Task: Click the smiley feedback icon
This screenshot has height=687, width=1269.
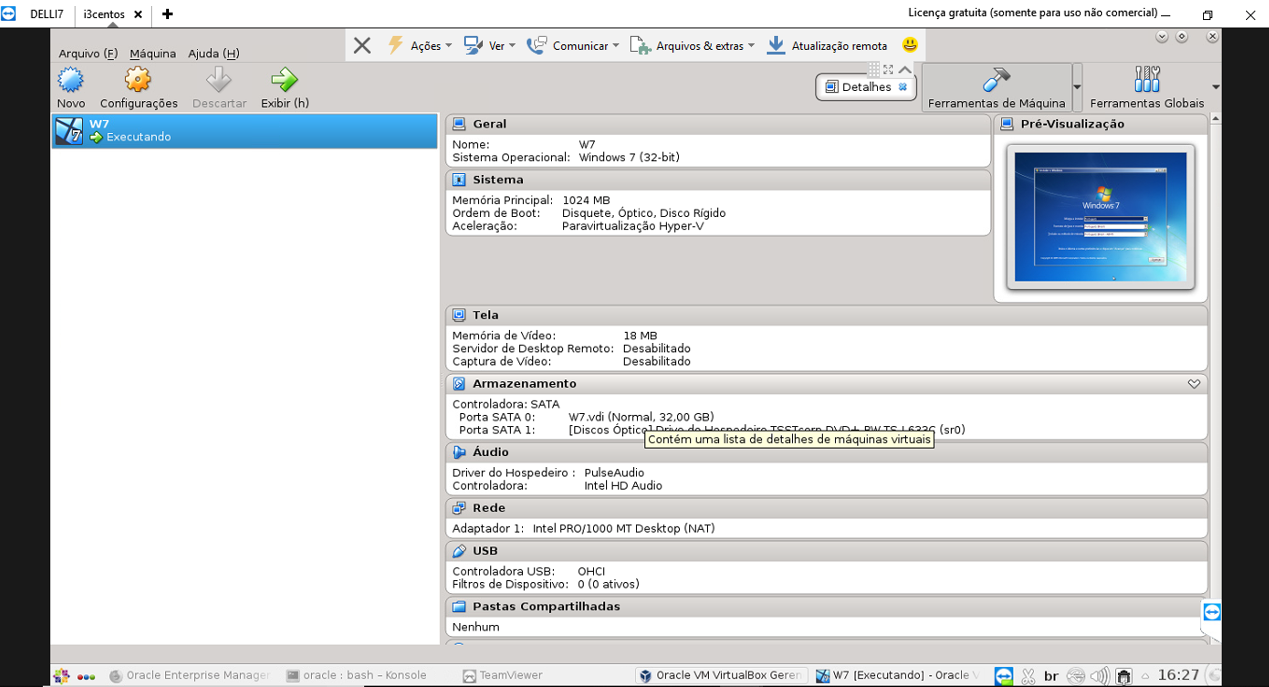Action: 909,45
